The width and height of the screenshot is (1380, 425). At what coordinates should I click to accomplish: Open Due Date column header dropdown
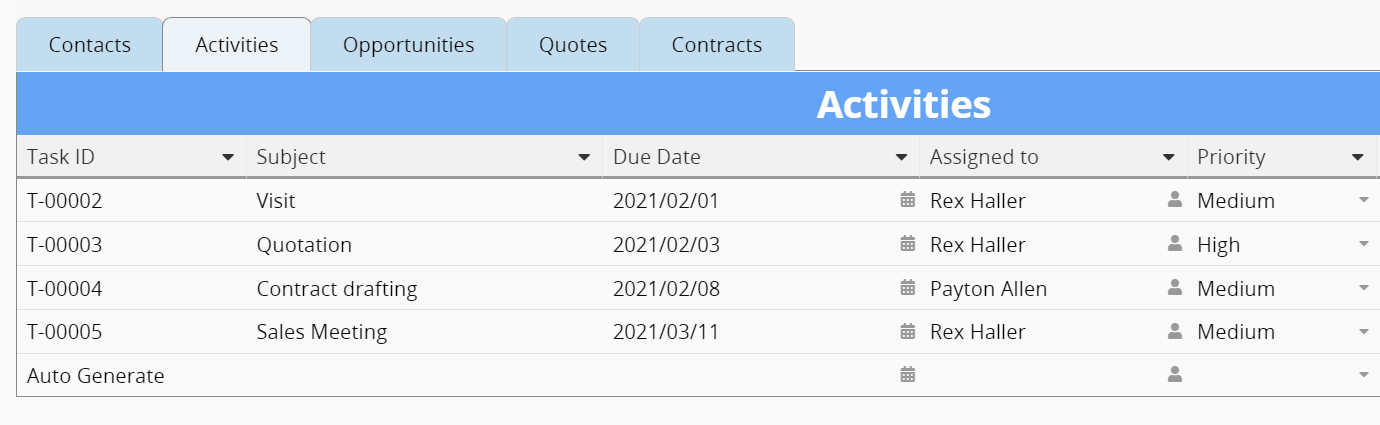(x=901, y=157)
